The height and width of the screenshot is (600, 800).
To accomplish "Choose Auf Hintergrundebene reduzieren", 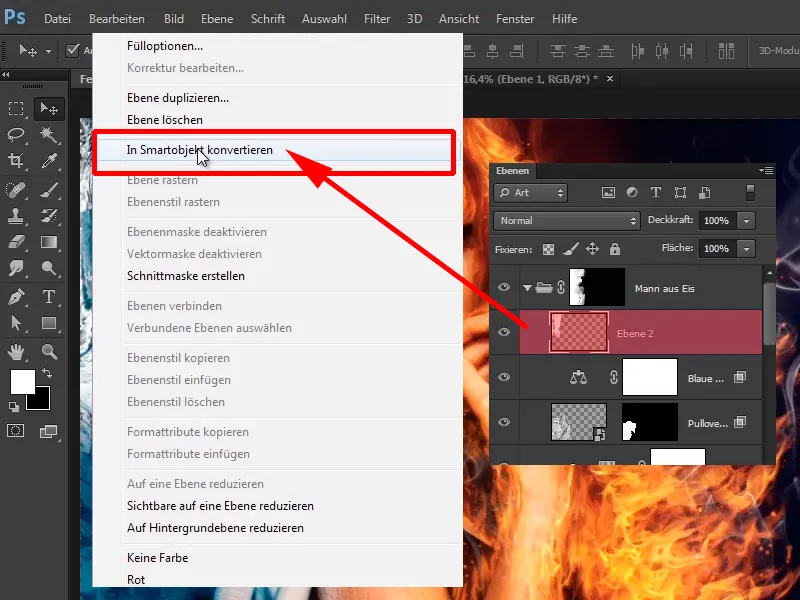I will point(215,528).
